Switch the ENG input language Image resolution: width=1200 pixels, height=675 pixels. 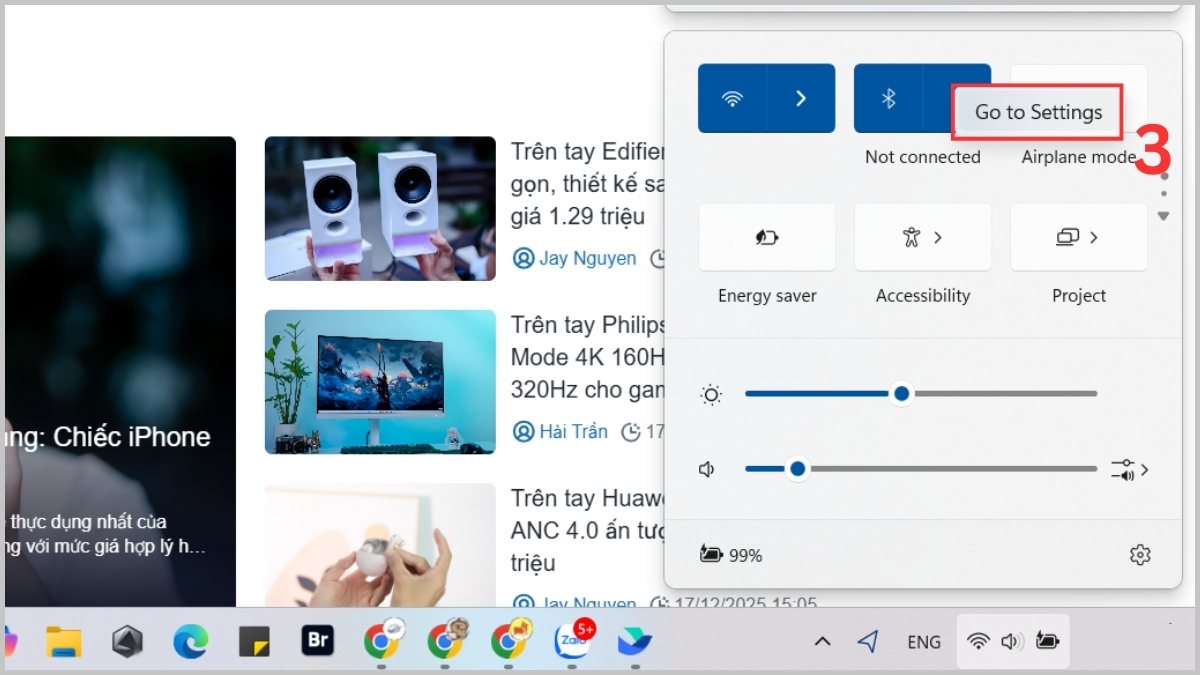click(923, 642)
